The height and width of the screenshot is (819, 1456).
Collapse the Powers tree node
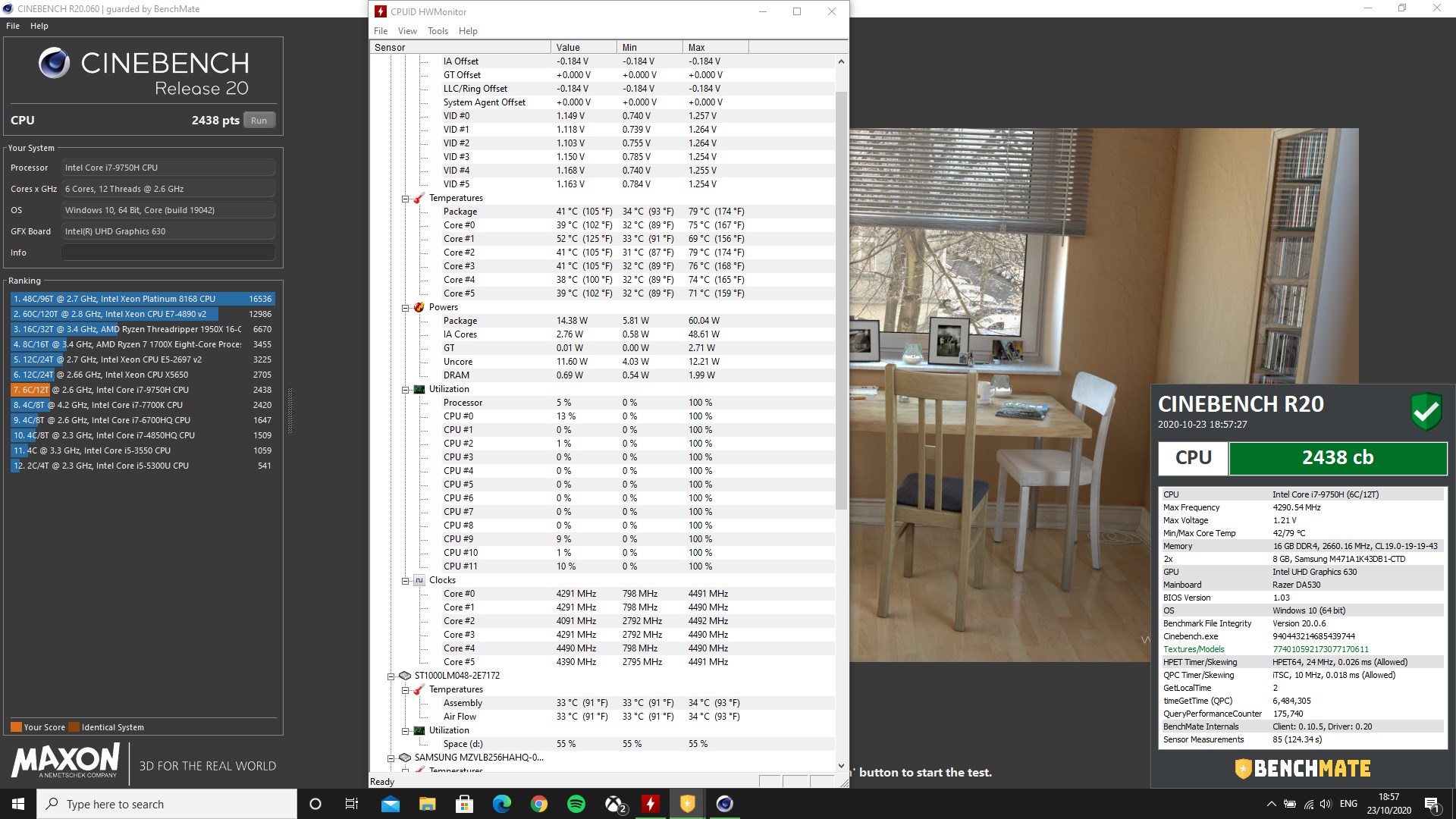click(x=405, y=308)
